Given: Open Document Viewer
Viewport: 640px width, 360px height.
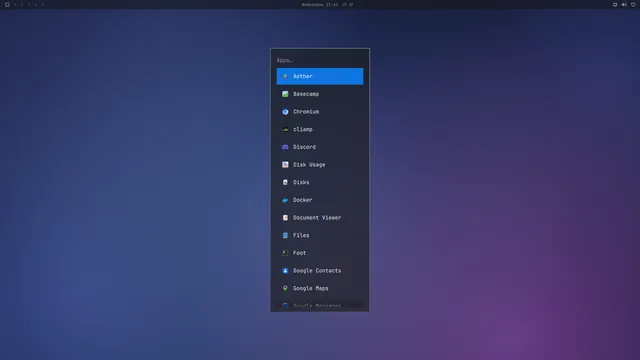Looking at the screenshot, I should (320, 218).
